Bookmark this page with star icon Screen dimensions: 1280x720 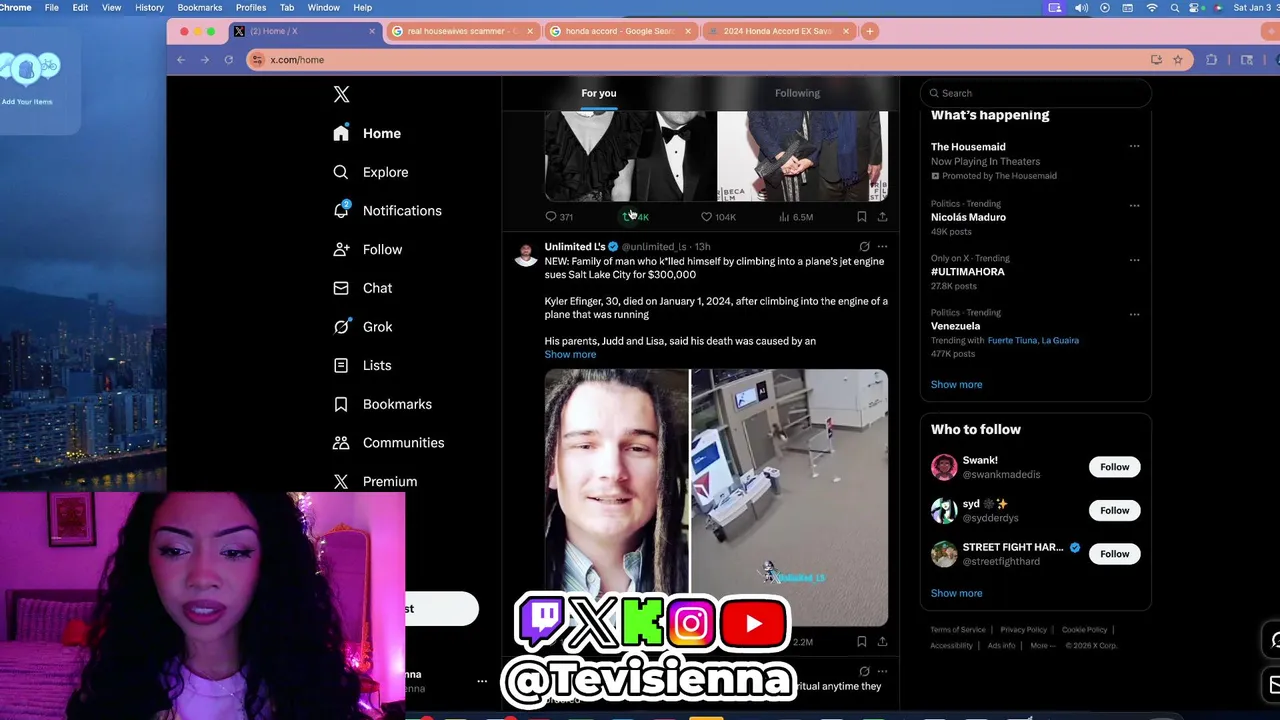1178,60
